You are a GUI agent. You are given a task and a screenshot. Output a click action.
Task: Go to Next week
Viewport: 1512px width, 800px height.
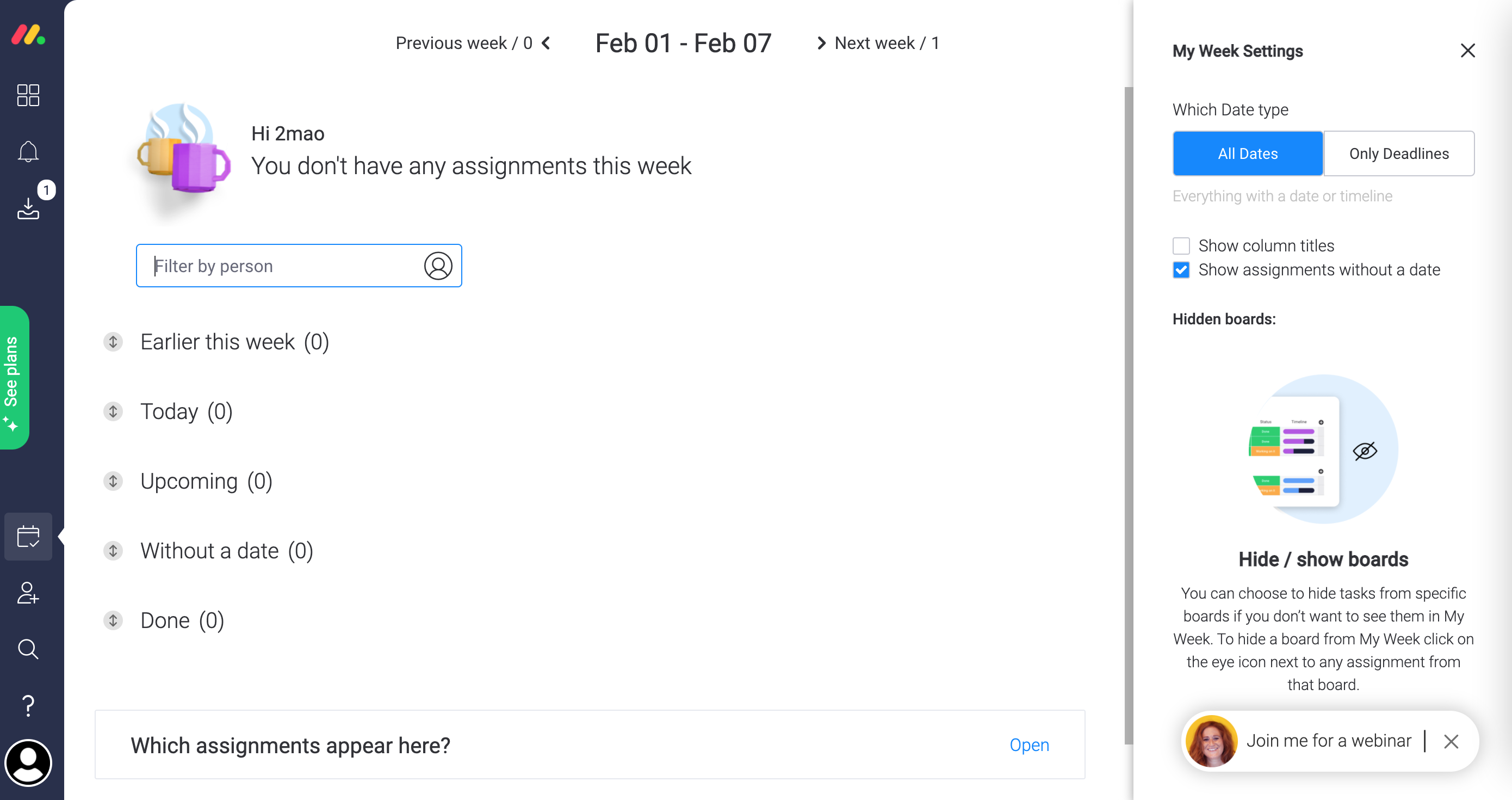[878, 43]
